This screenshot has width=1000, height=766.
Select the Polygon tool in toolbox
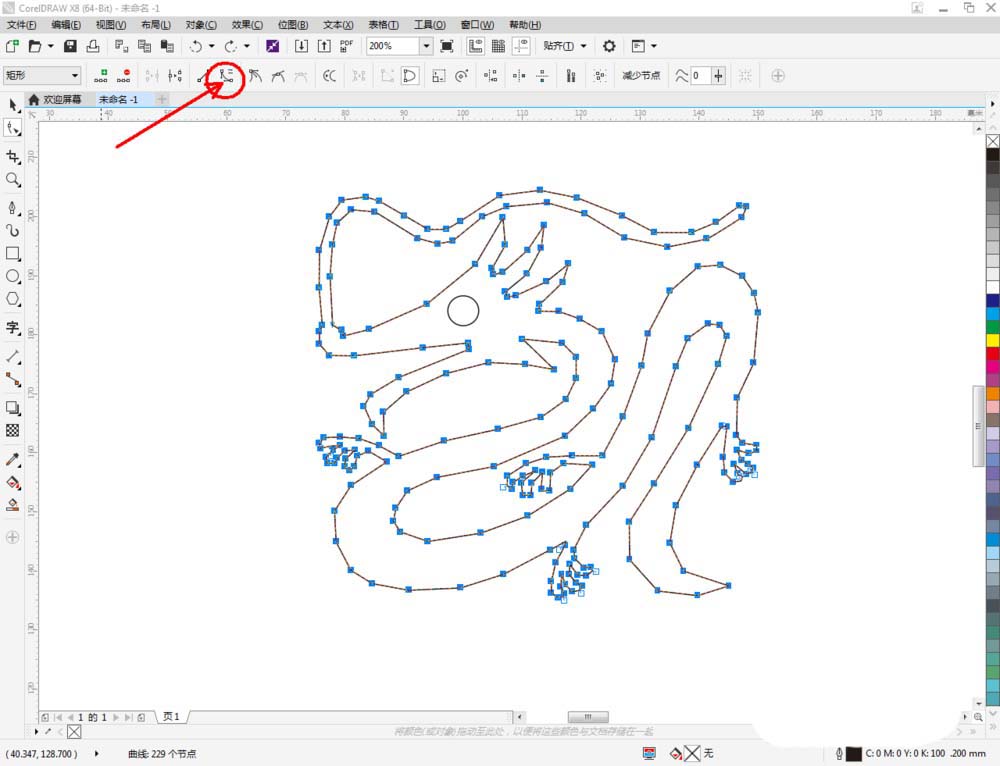(x=13, y=299)
